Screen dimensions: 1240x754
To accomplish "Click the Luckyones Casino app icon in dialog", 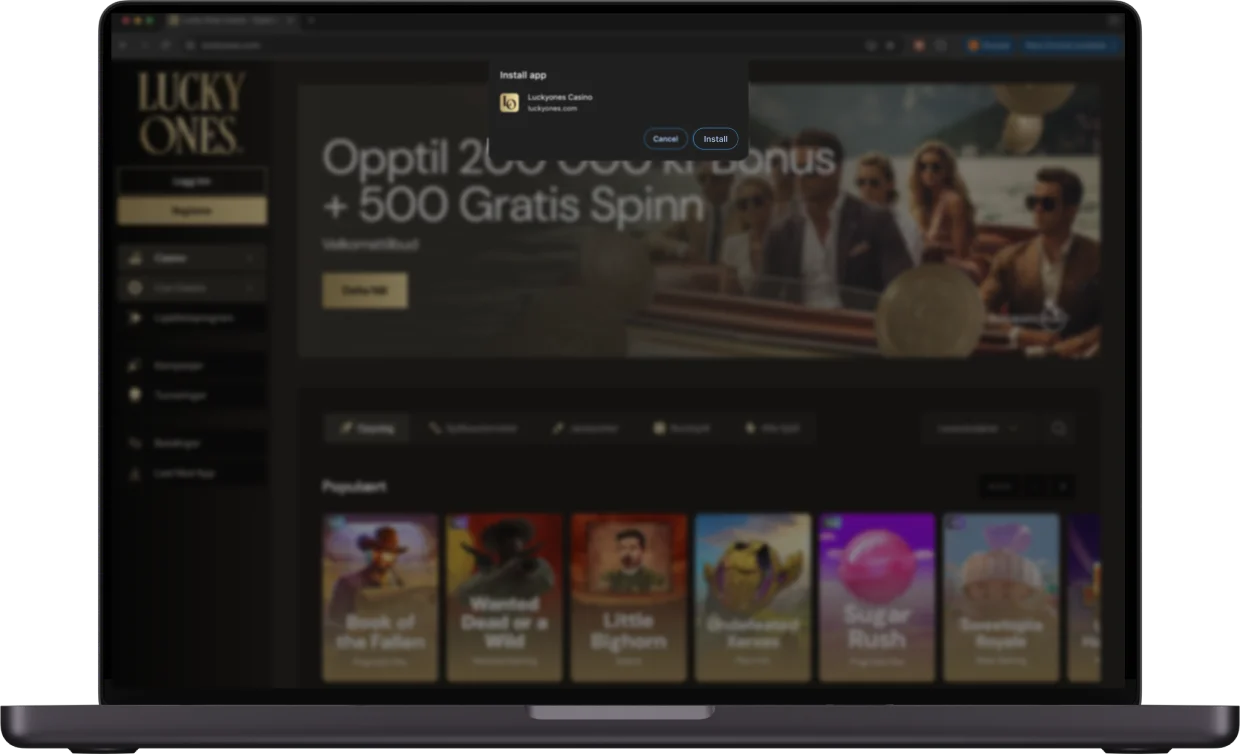I will 510,102.
